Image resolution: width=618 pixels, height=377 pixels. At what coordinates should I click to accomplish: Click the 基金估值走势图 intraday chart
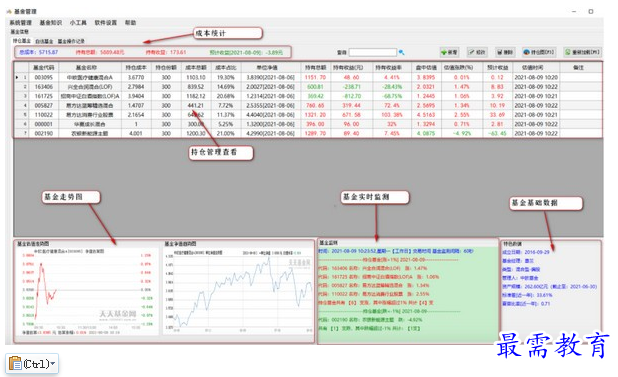point(86,291)
